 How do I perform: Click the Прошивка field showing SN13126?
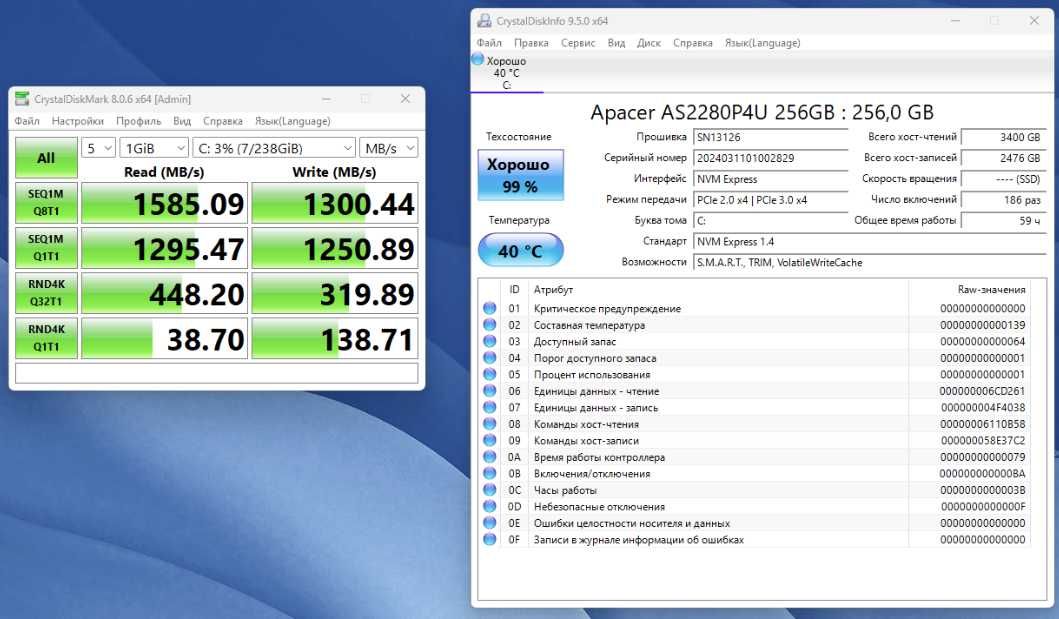771,137
